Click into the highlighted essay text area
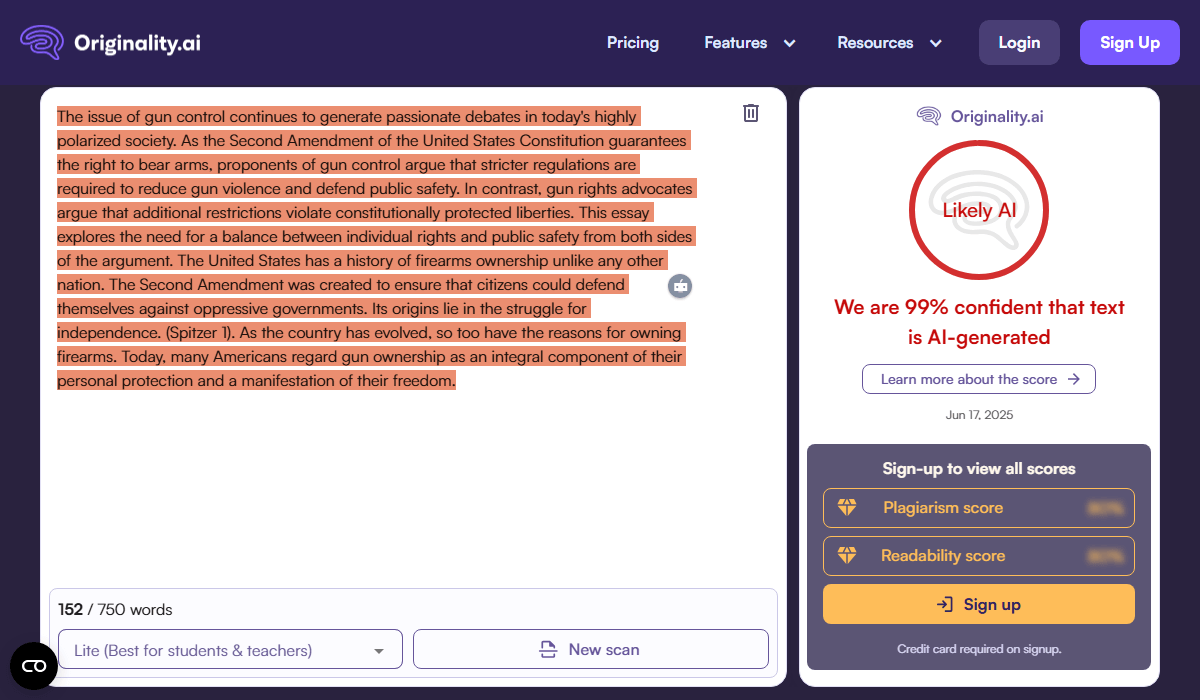 pyautogui.click(x=375, y=249)
